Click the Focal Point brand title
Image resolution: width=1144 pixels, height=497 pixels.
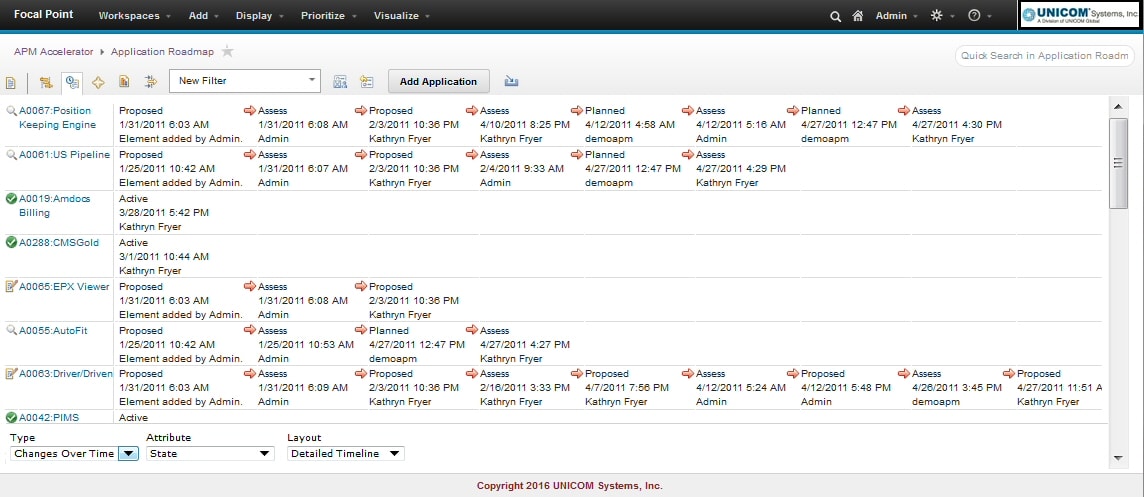[43, 15]
